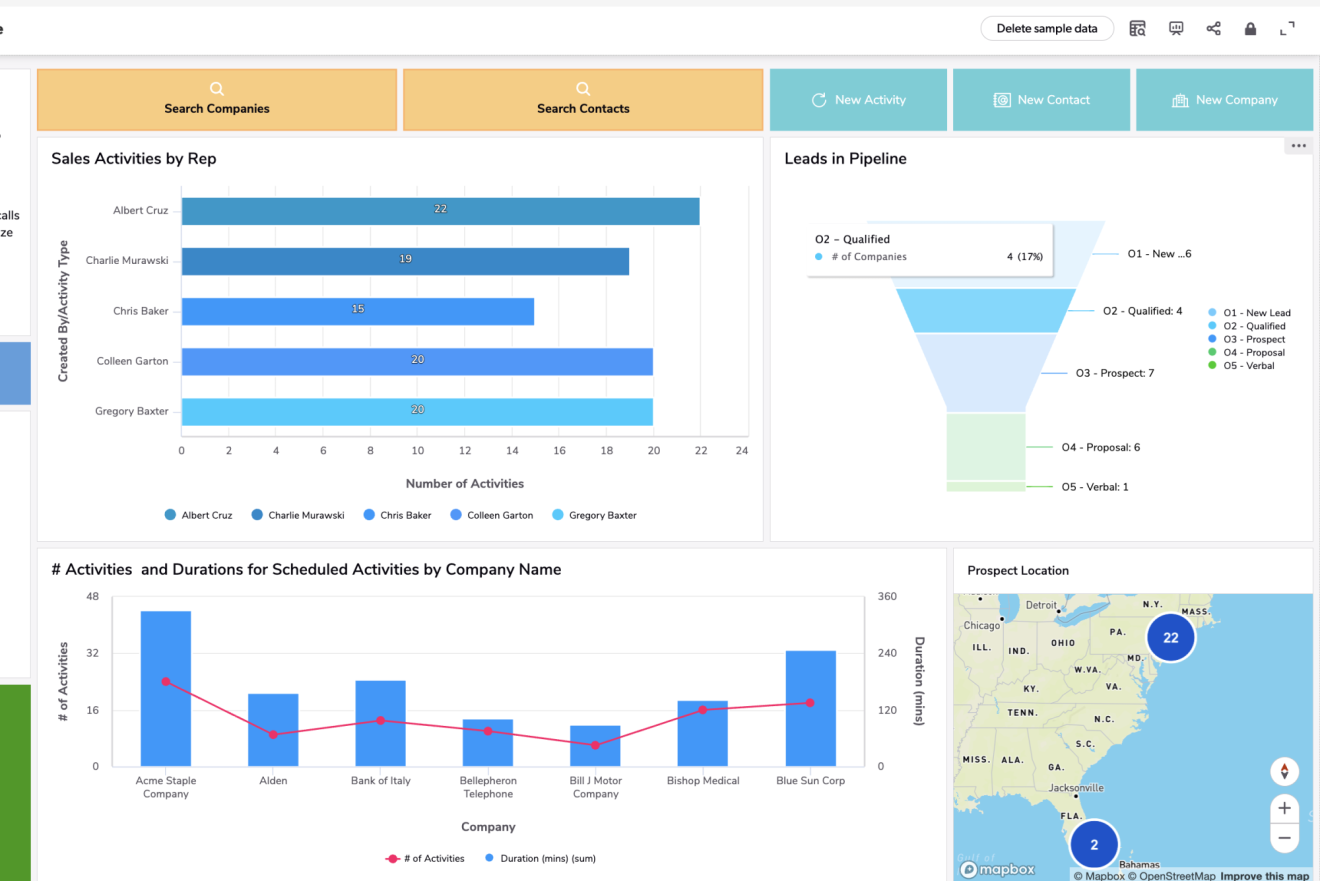Open the Search Companies tile
Image resolution: width=1320 pixels, height=881 pixels.
[x=217, y=99]
